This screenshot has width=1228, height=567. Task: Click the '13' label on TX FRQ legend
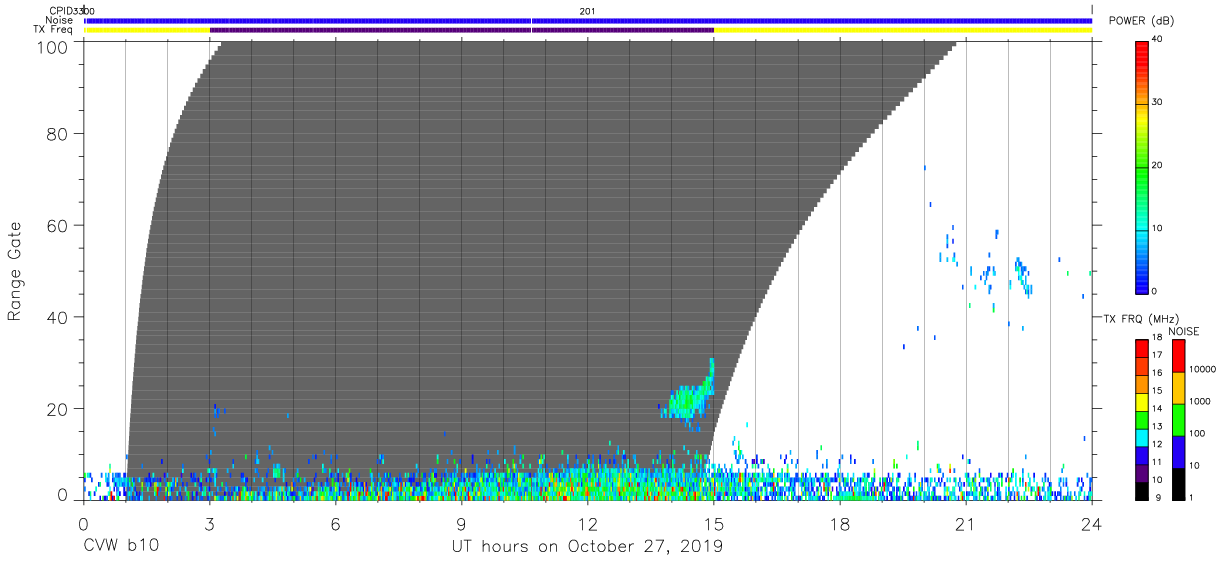(x=1158, y=426)
